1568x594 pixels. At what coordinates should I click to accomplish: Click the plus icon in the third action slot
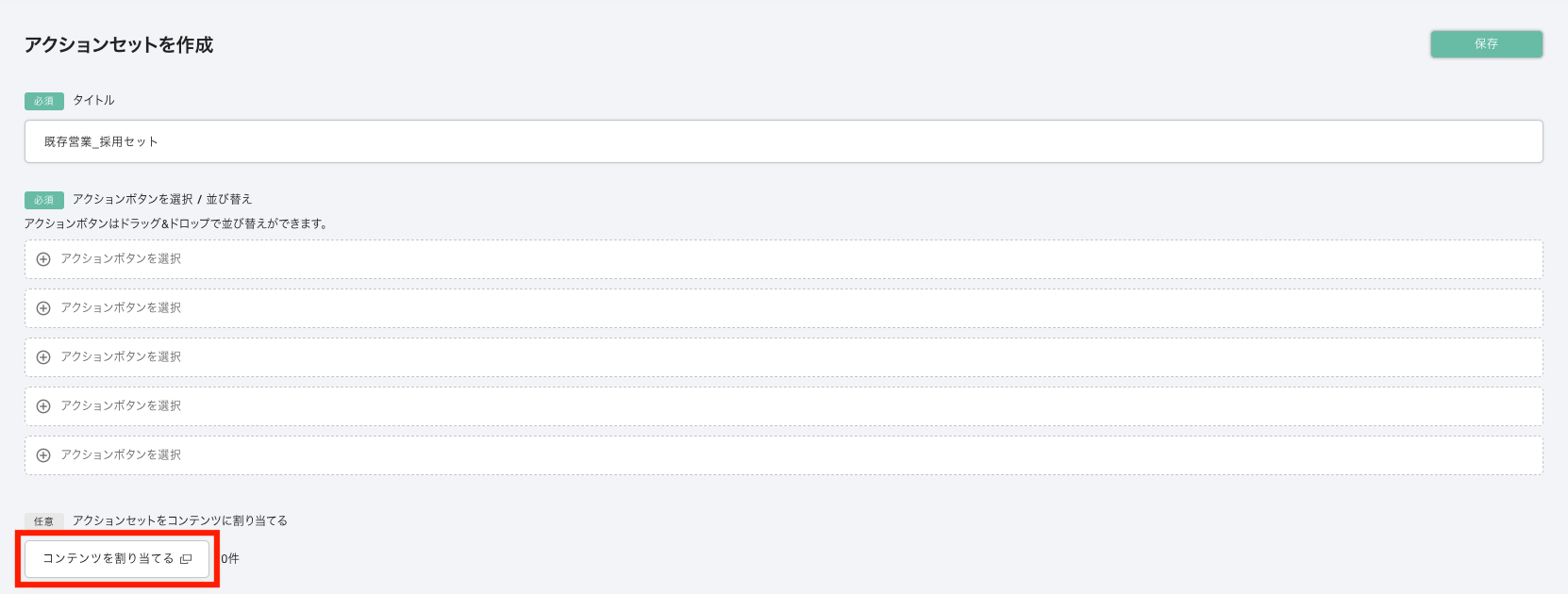click(x=43, y=357)
